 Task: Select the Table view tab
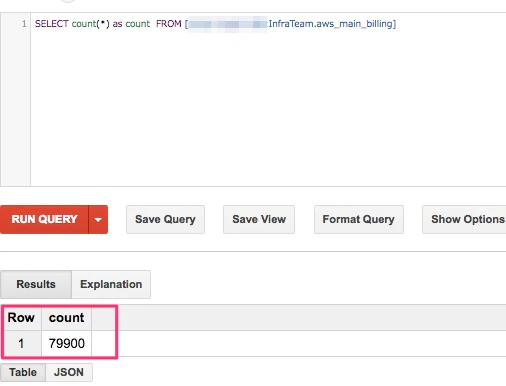pyautogui.click(x=23, y=372)
